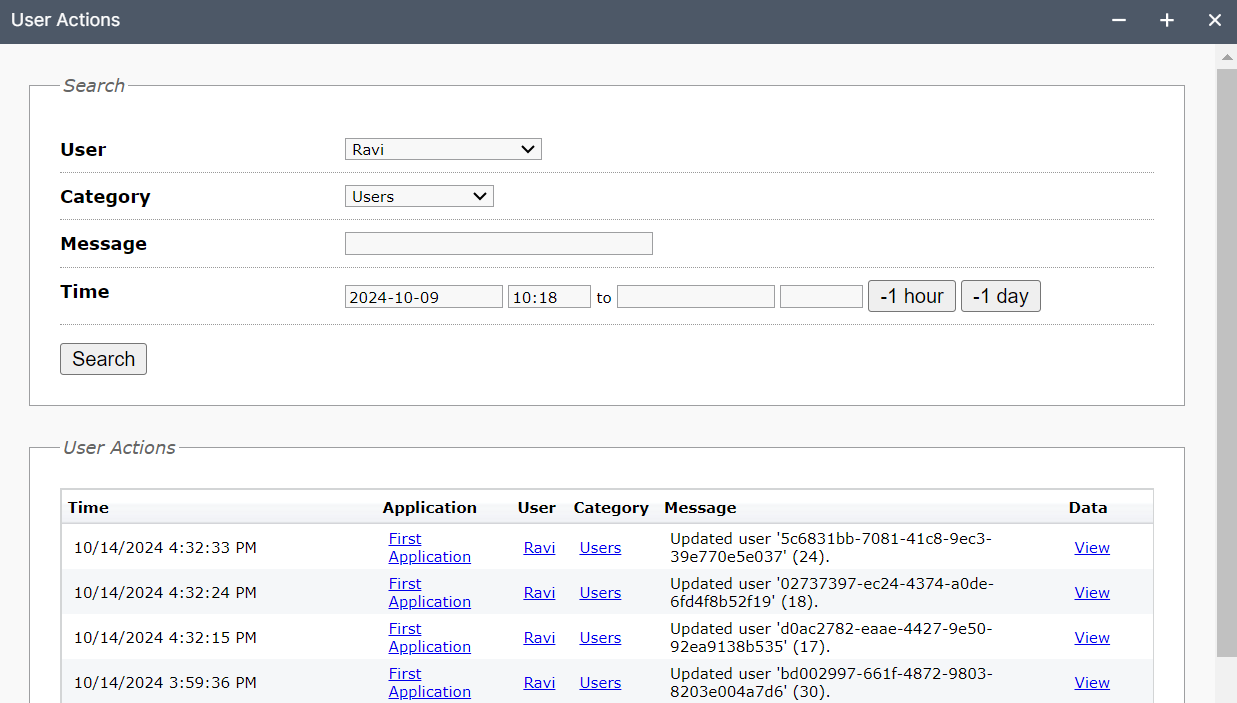Open First Application link in 3:59:36 PM row
The width and height of the screenshot is (1237, 703).
(430, 683)
